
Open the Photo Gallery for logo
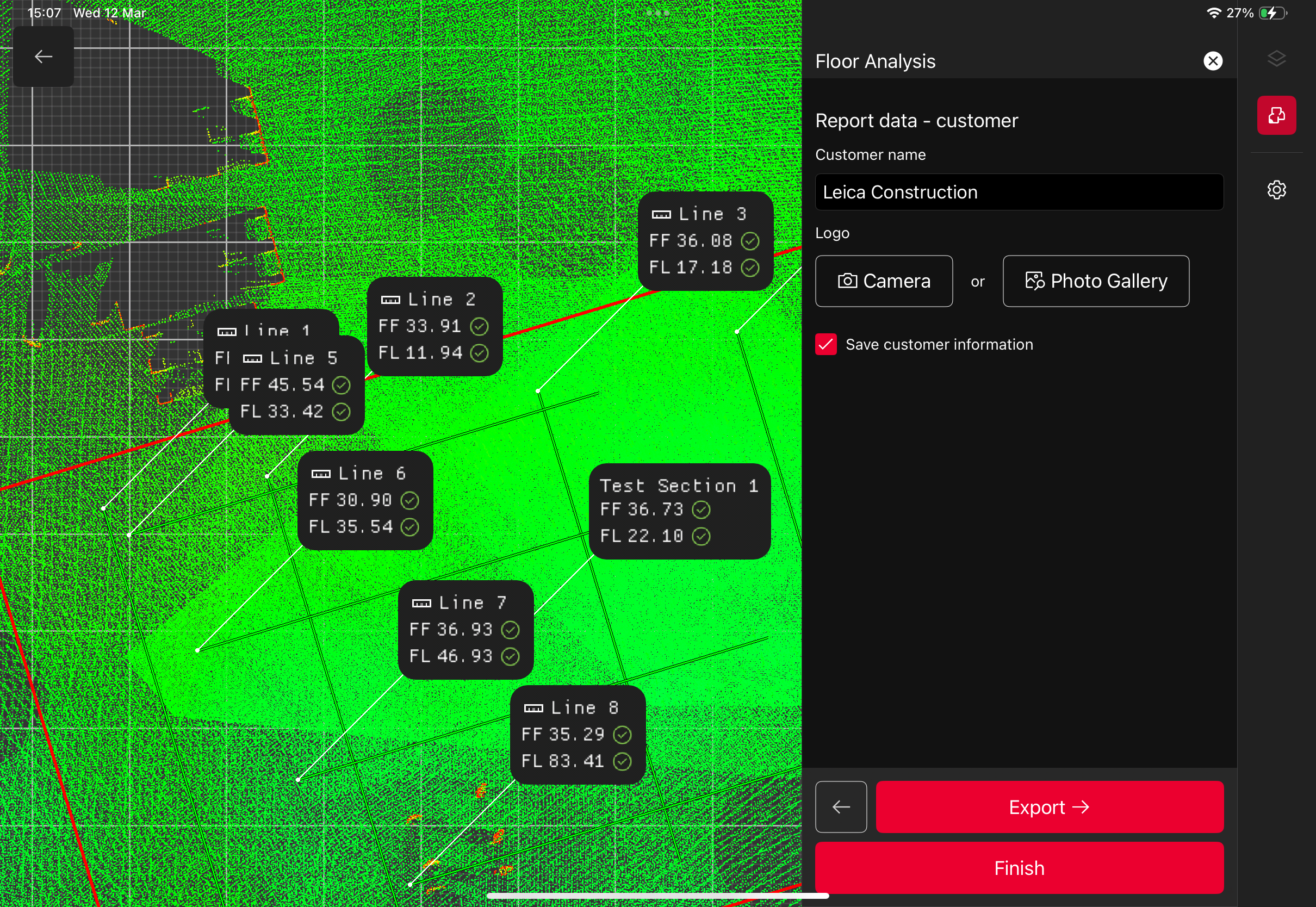(1095, 281)
